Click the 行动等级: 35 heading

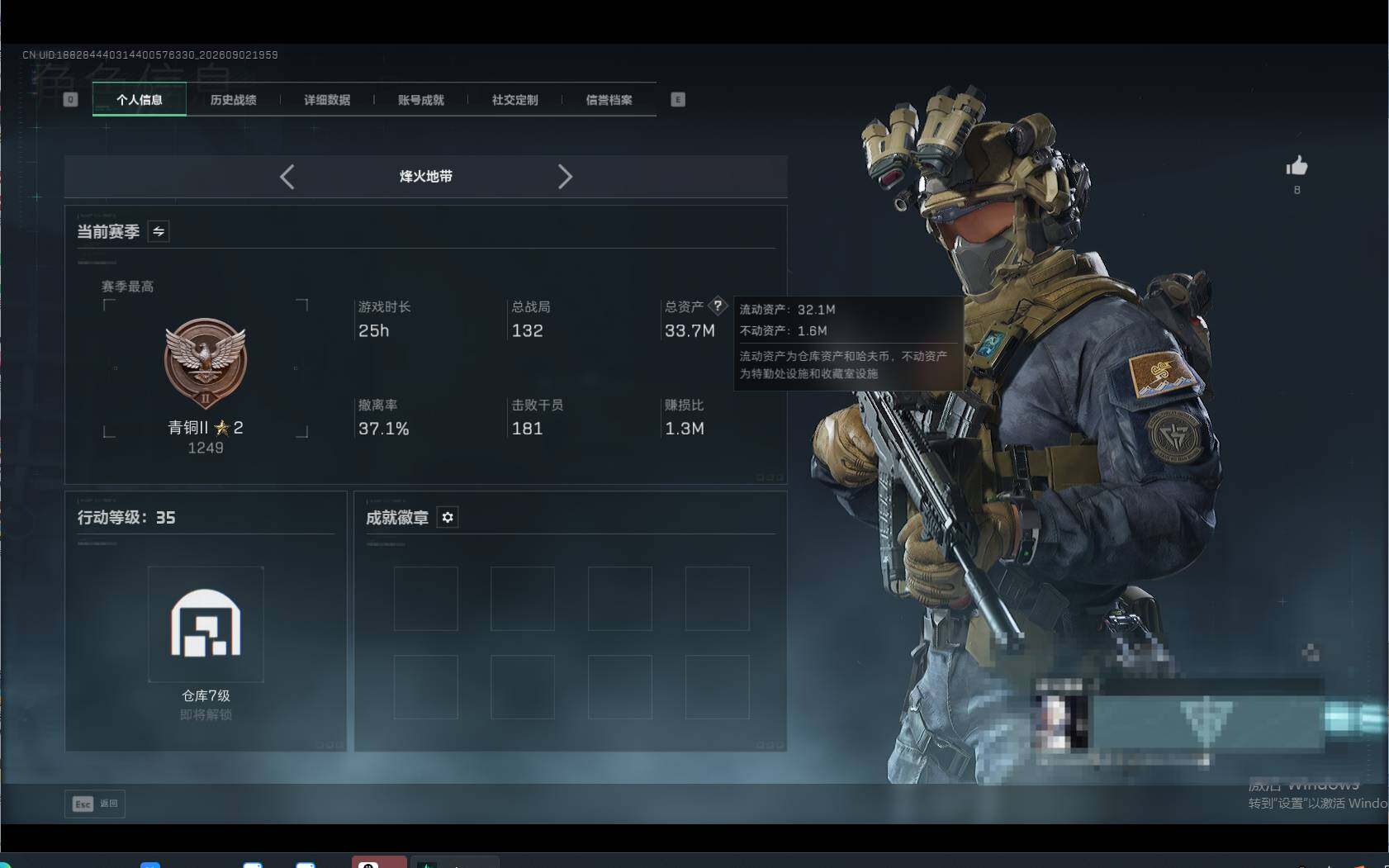point(126,518)
